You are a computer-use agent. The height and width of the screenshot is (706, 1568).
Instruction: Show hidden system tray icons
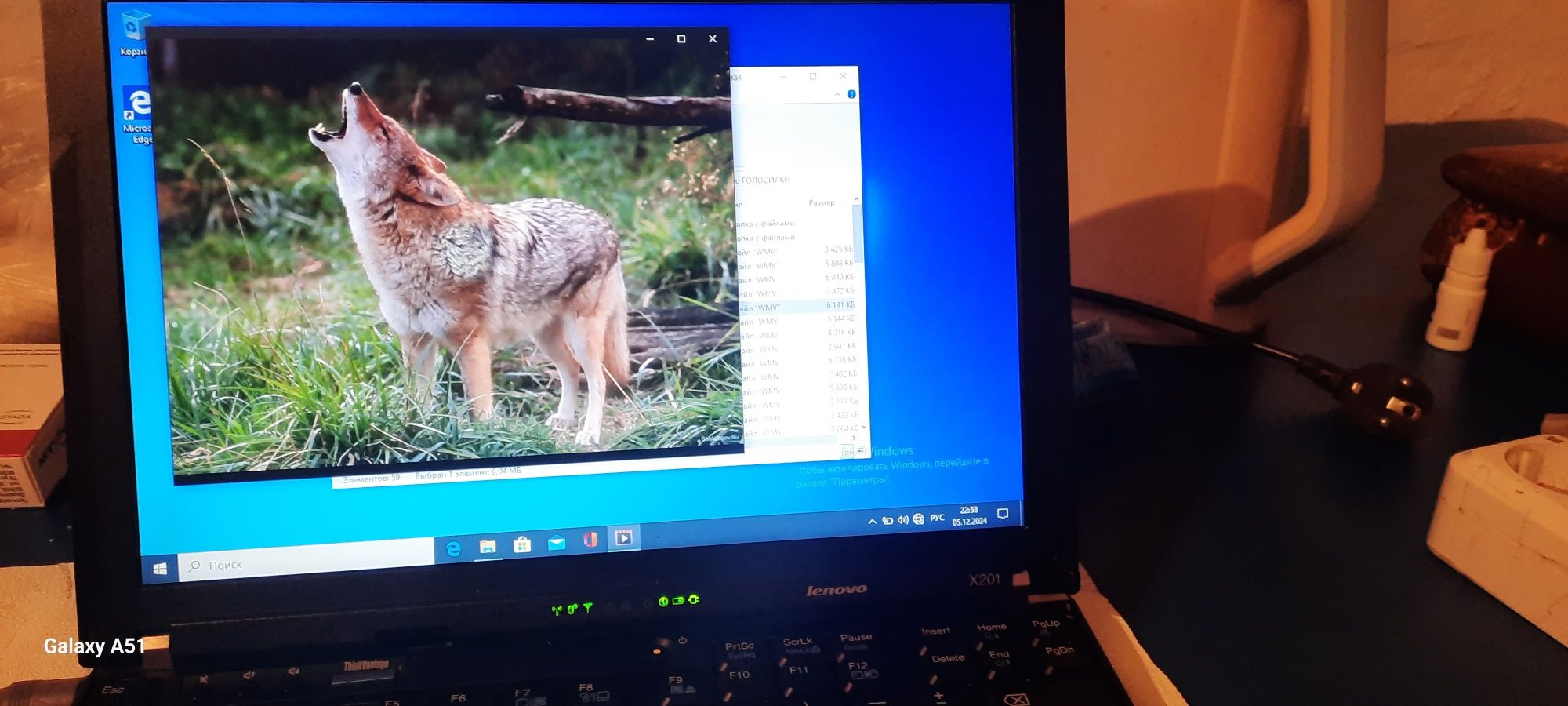873,522
